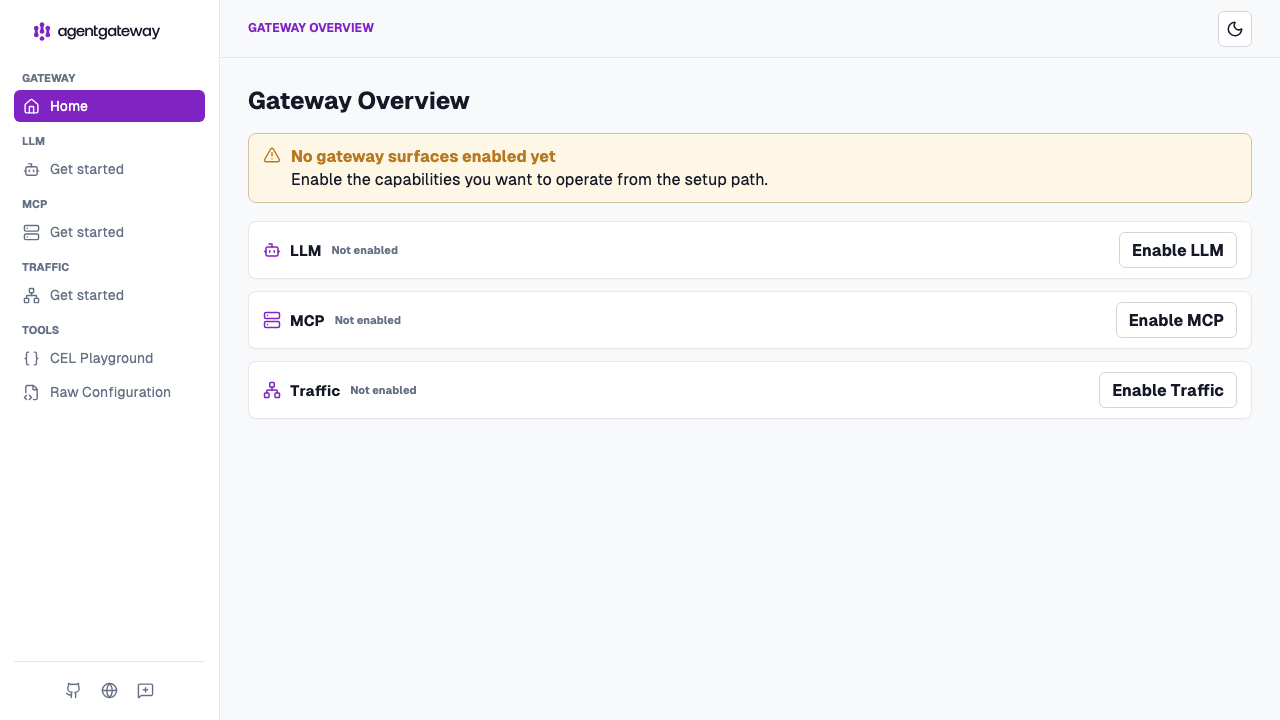
Task: Open Get started under MCP section
Action: click(109, 232)
